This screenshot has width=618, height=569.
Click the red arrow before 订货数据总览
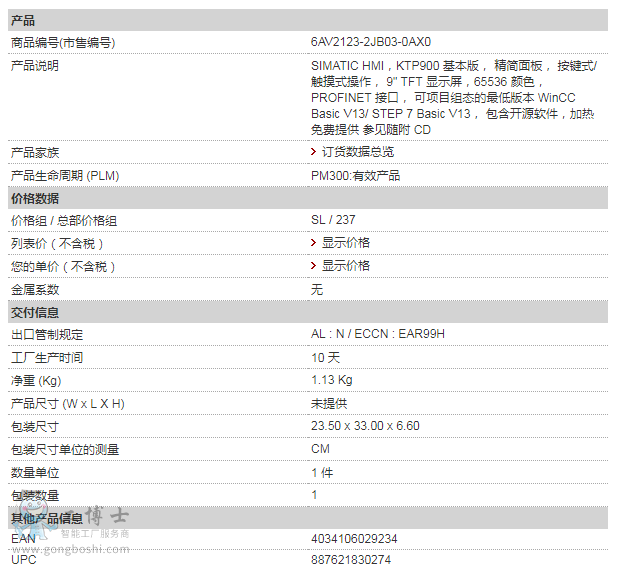313,152
